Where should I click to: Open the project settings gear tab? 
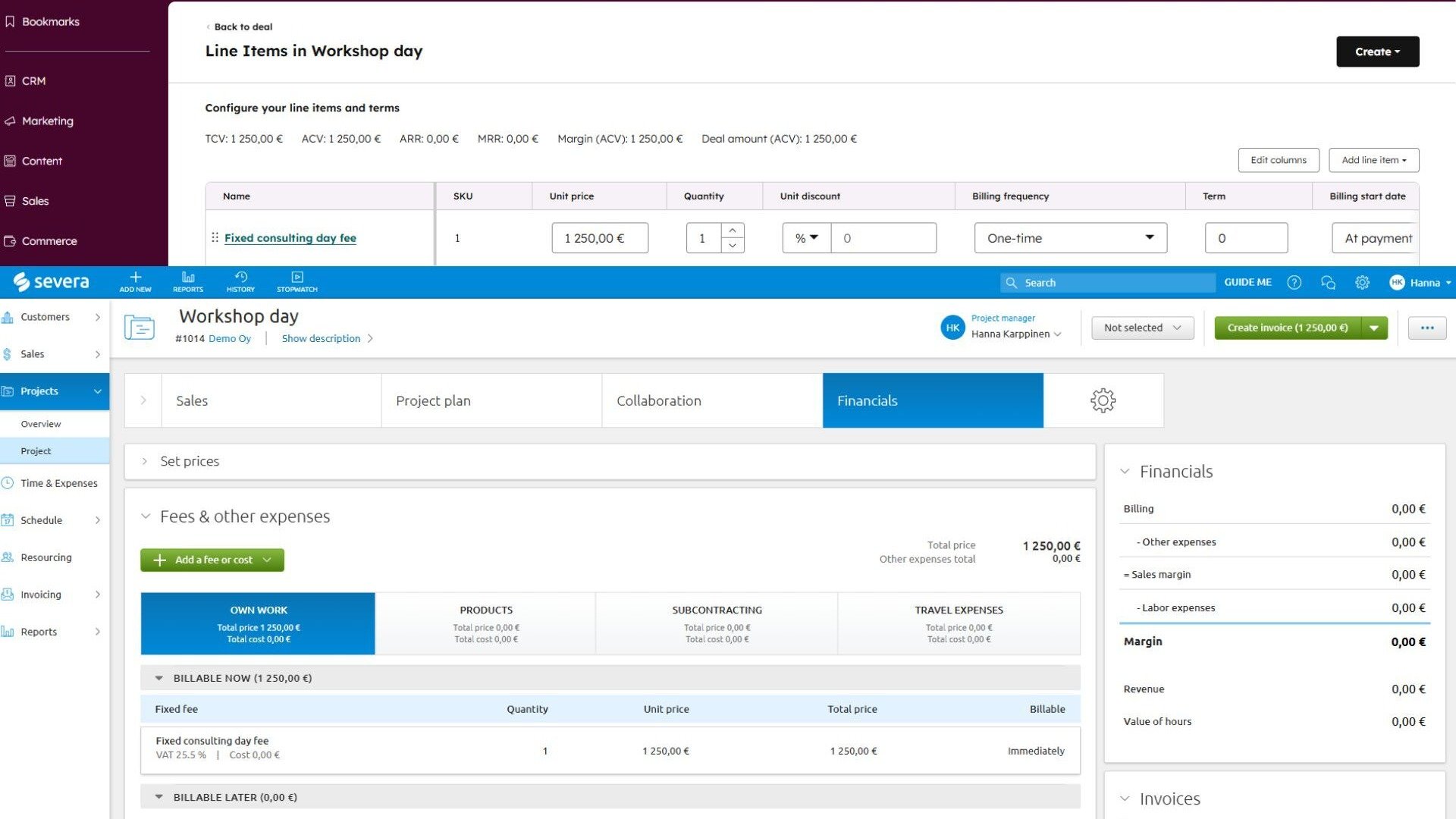click(1103, 400)
